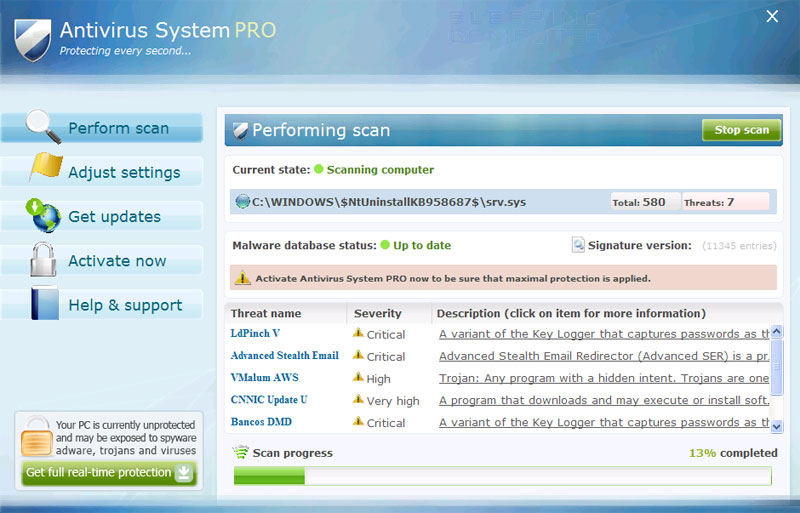Click the globe Get updates icon

click(x=43, y=215)
